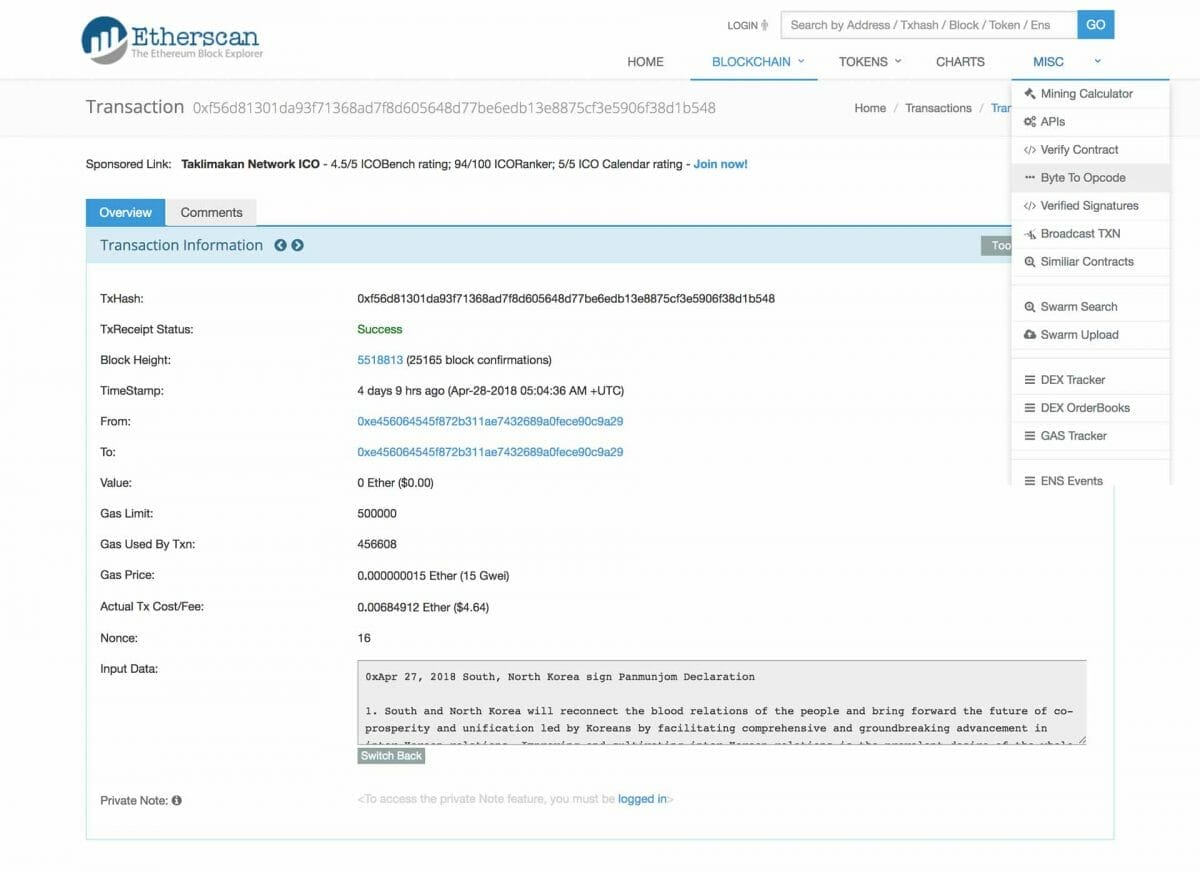Expand the Blockchain dropdown menu
The height and width of the screenshot is (873, 1200).
coord(758,62)
